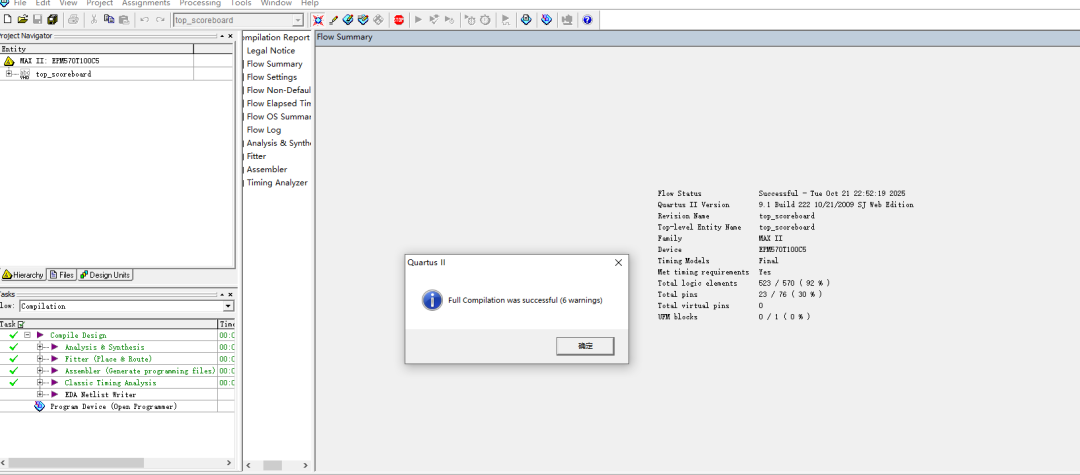Click the Start Compilation play icon
The height and width of the screenshot is (475, 1080).
coord(418,20)
